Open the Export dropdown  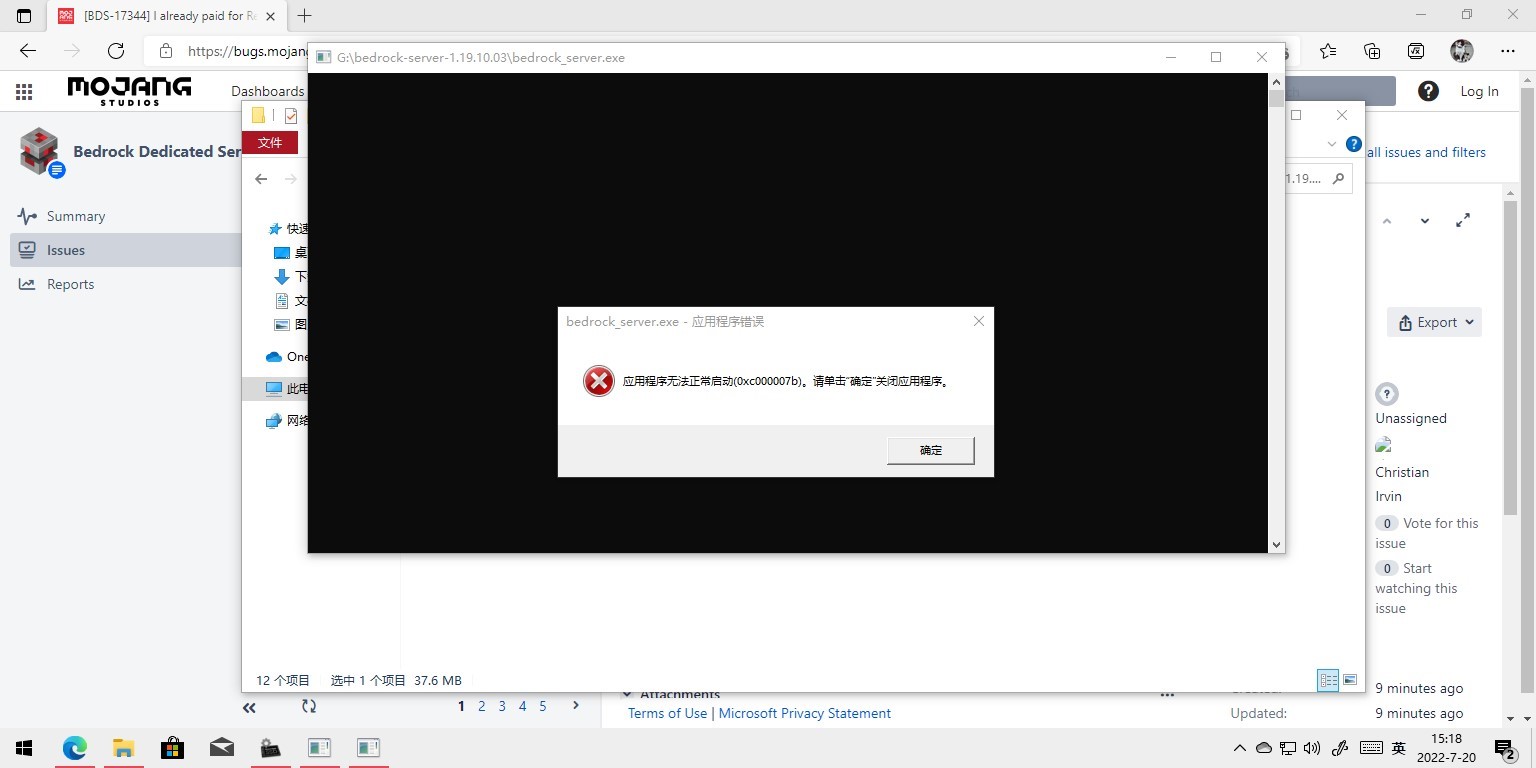(x=1435, y=322)
